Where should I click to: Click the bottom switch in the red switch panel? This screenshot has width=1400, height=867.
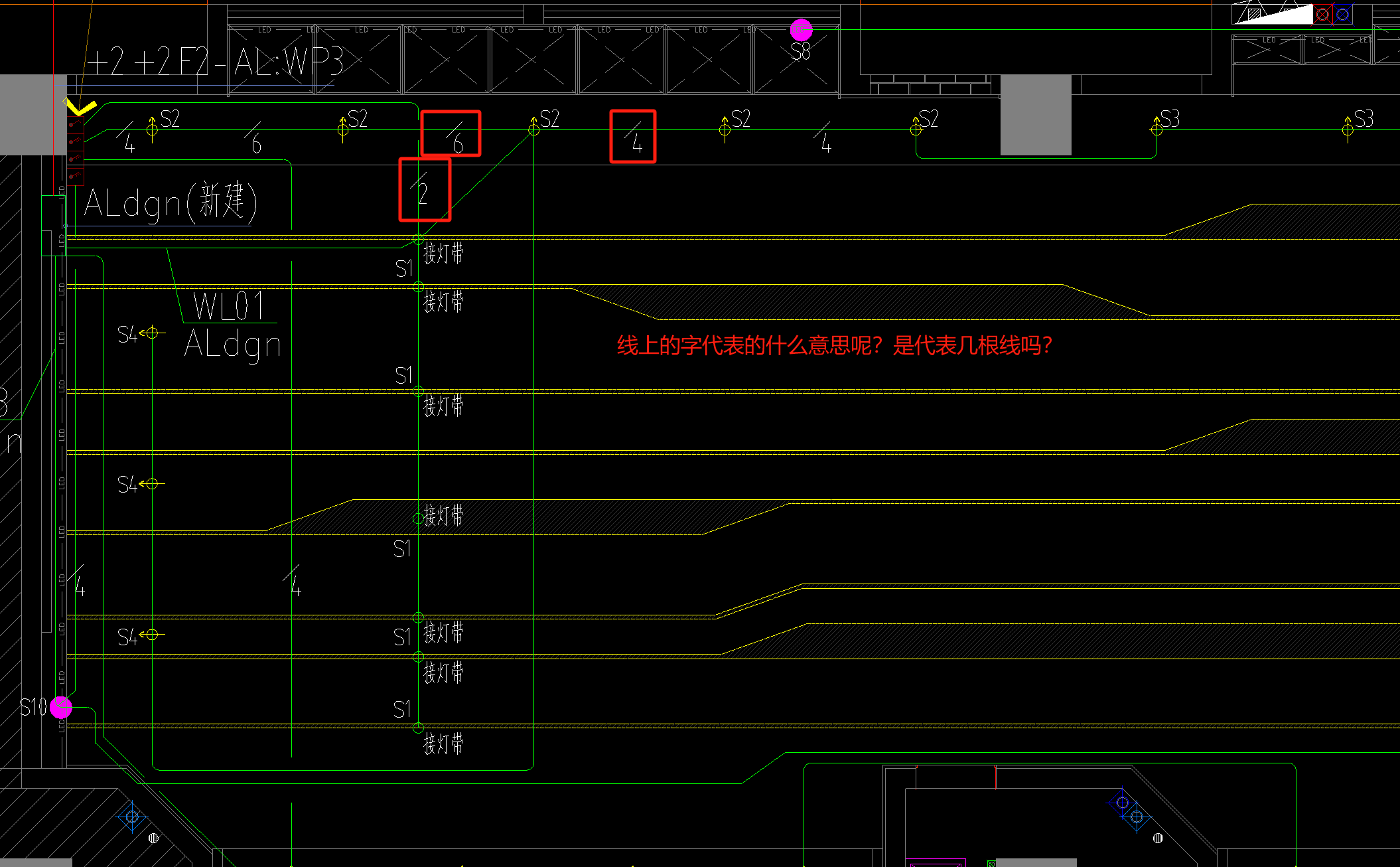[75, 176]
